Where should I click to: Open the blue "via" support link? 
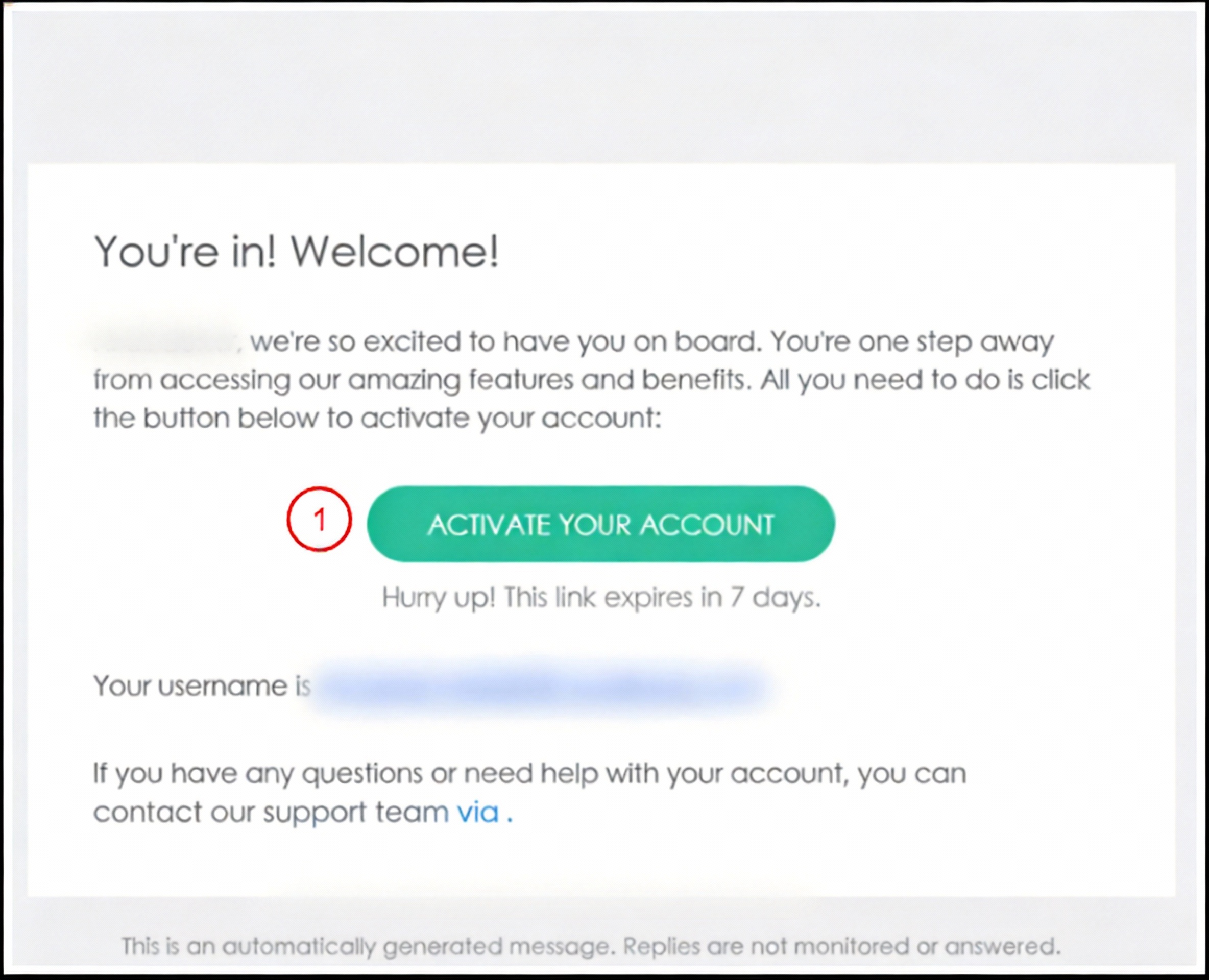coord(478,813)
